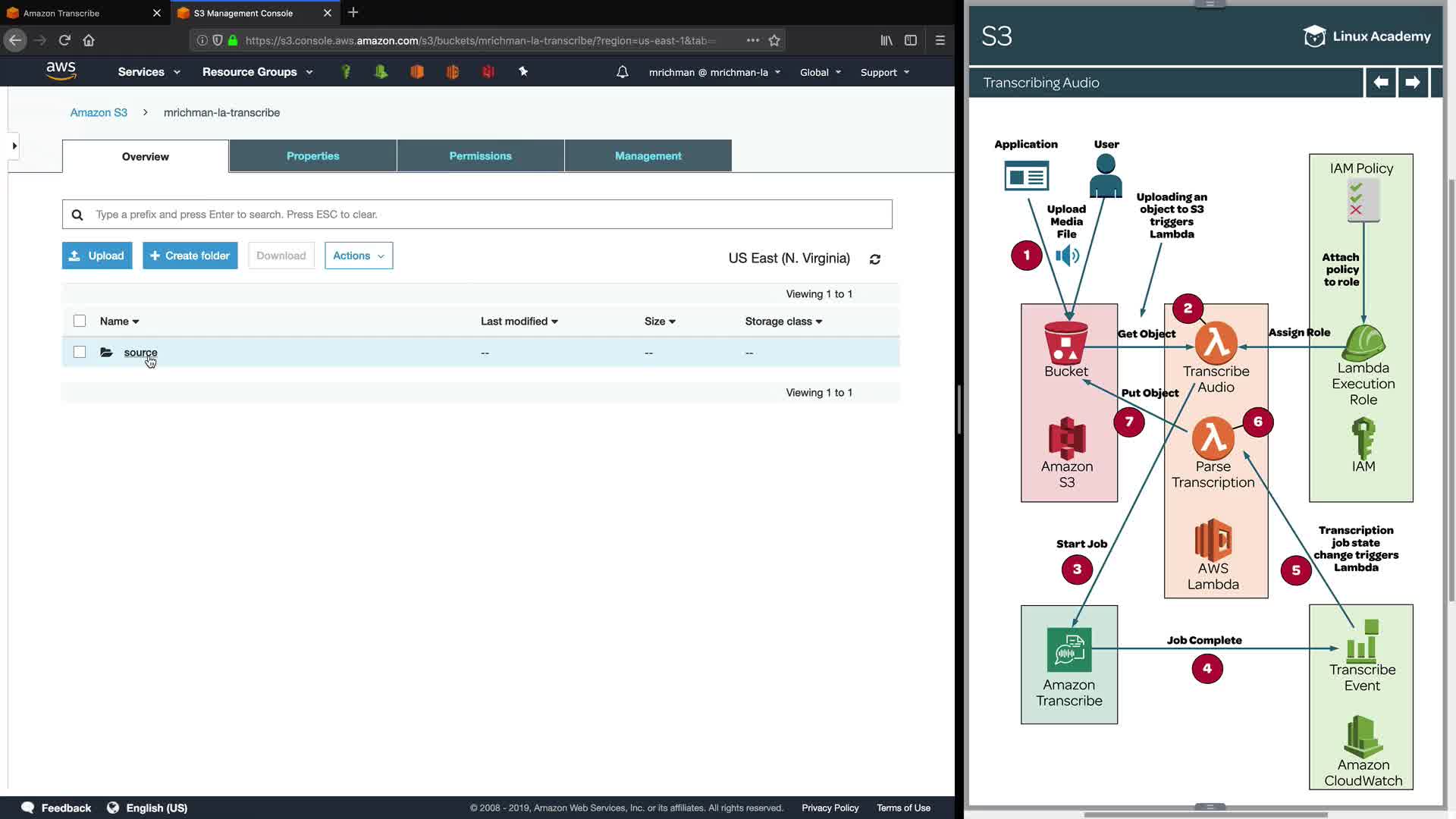Open the Services menu
This screenshot has width=1456, height=819.
coord(149,72)
